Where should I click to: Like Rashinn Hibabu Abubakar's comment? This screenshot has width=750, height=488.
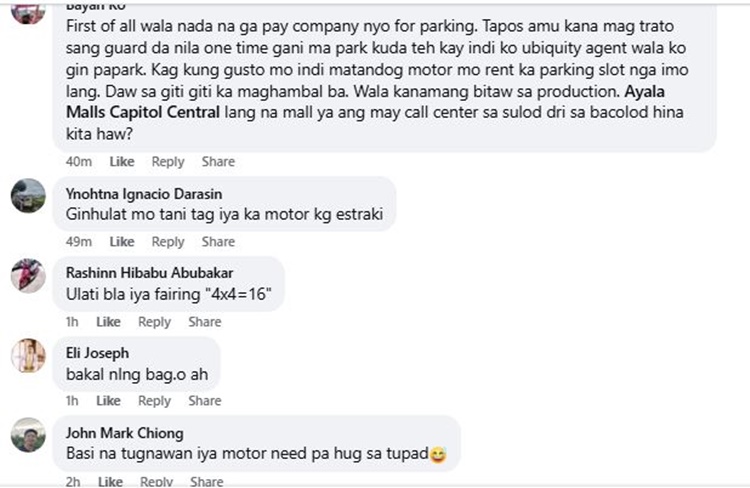pos(108,322)
